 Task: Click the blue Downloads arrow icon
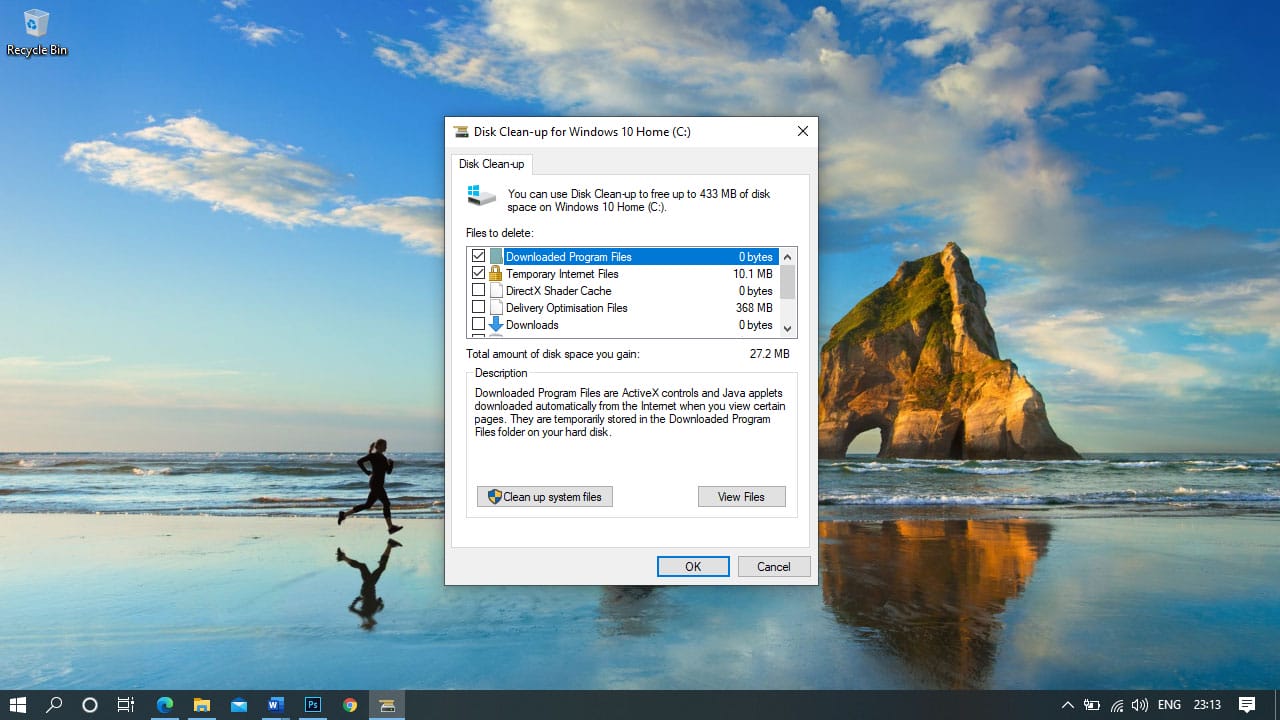point(495,325)
